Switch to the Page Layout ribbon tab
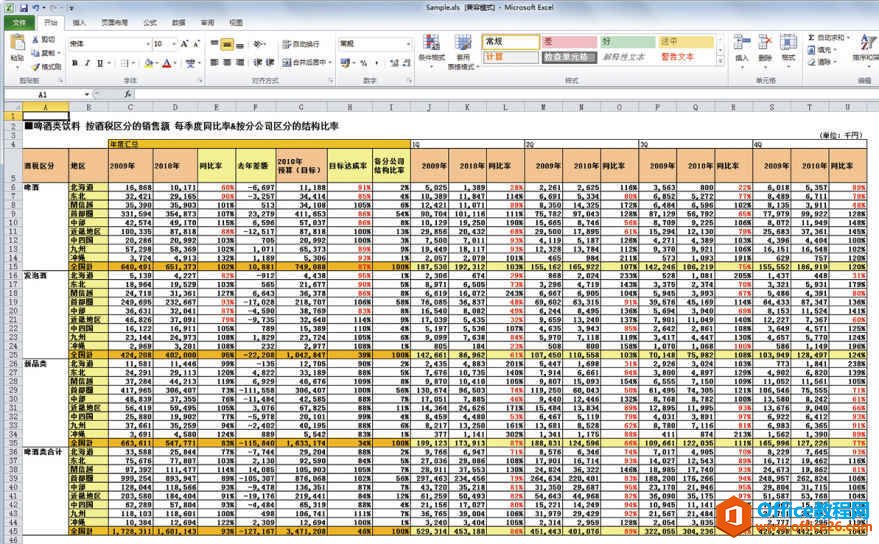The width and height of the screenshot is (879, 544). pyautogui.click(x=114, y=22)
